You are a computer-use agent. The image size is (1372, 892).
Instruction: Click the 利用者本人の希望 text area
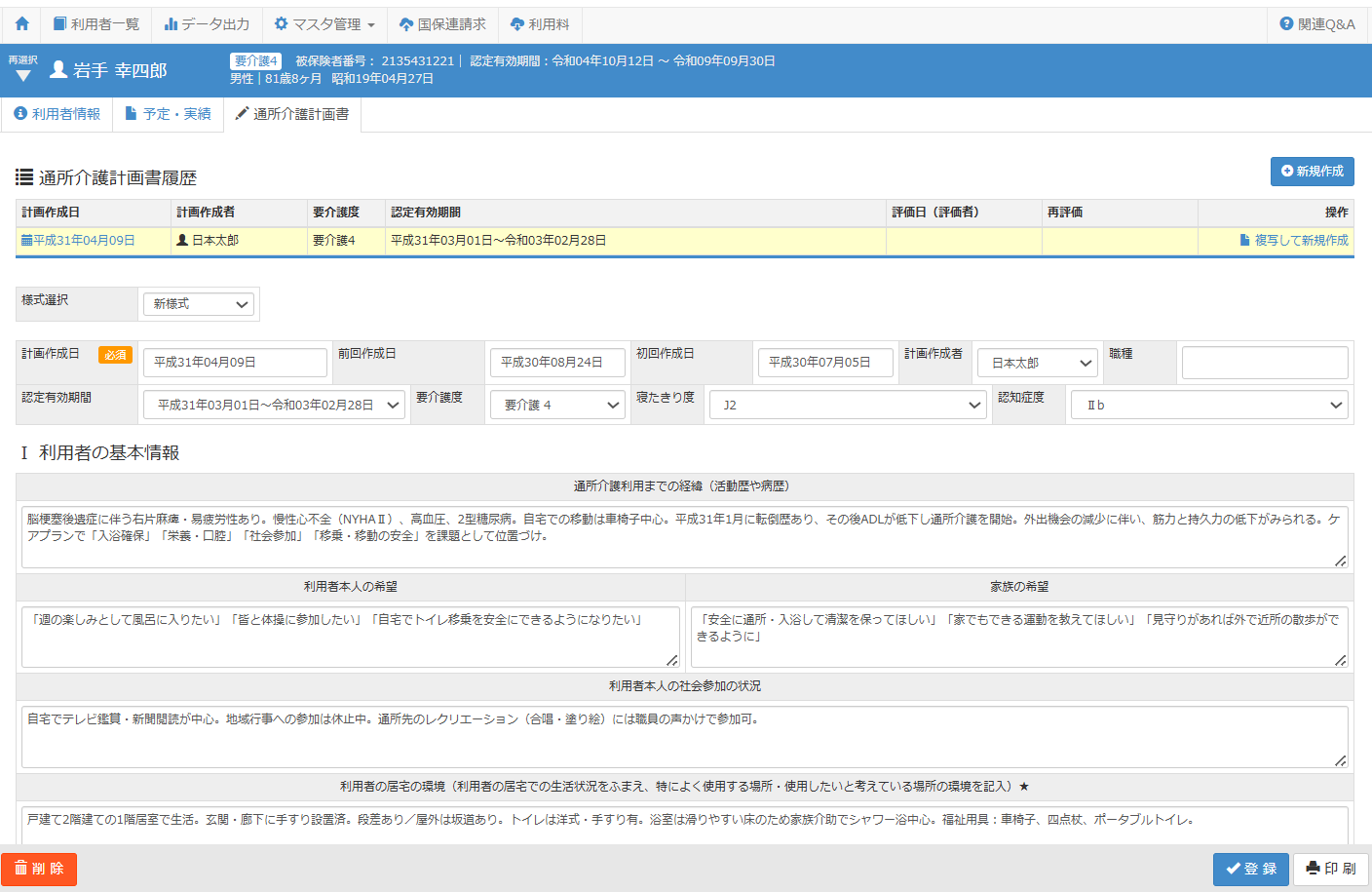[350, 636]
